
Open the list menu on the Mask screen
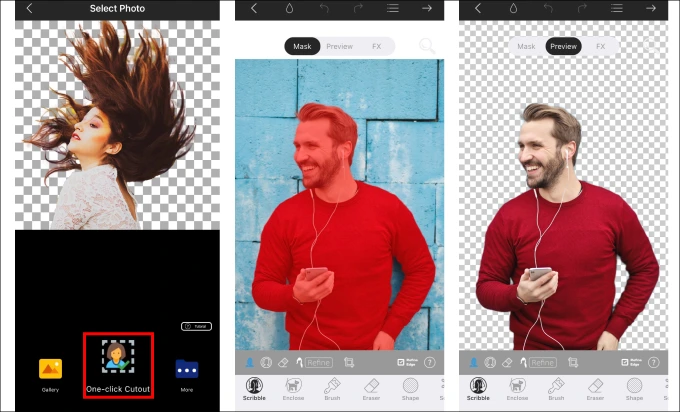[393, 8]
